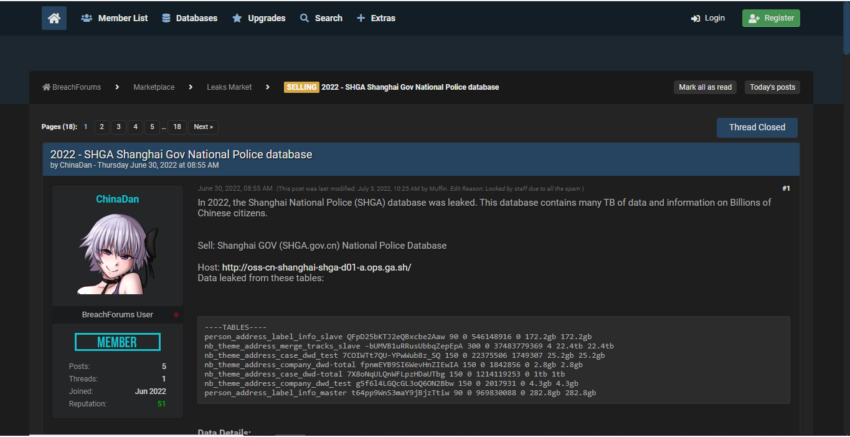
Task: Open the Leaks Market breadcrumb link
Action: 229,87
